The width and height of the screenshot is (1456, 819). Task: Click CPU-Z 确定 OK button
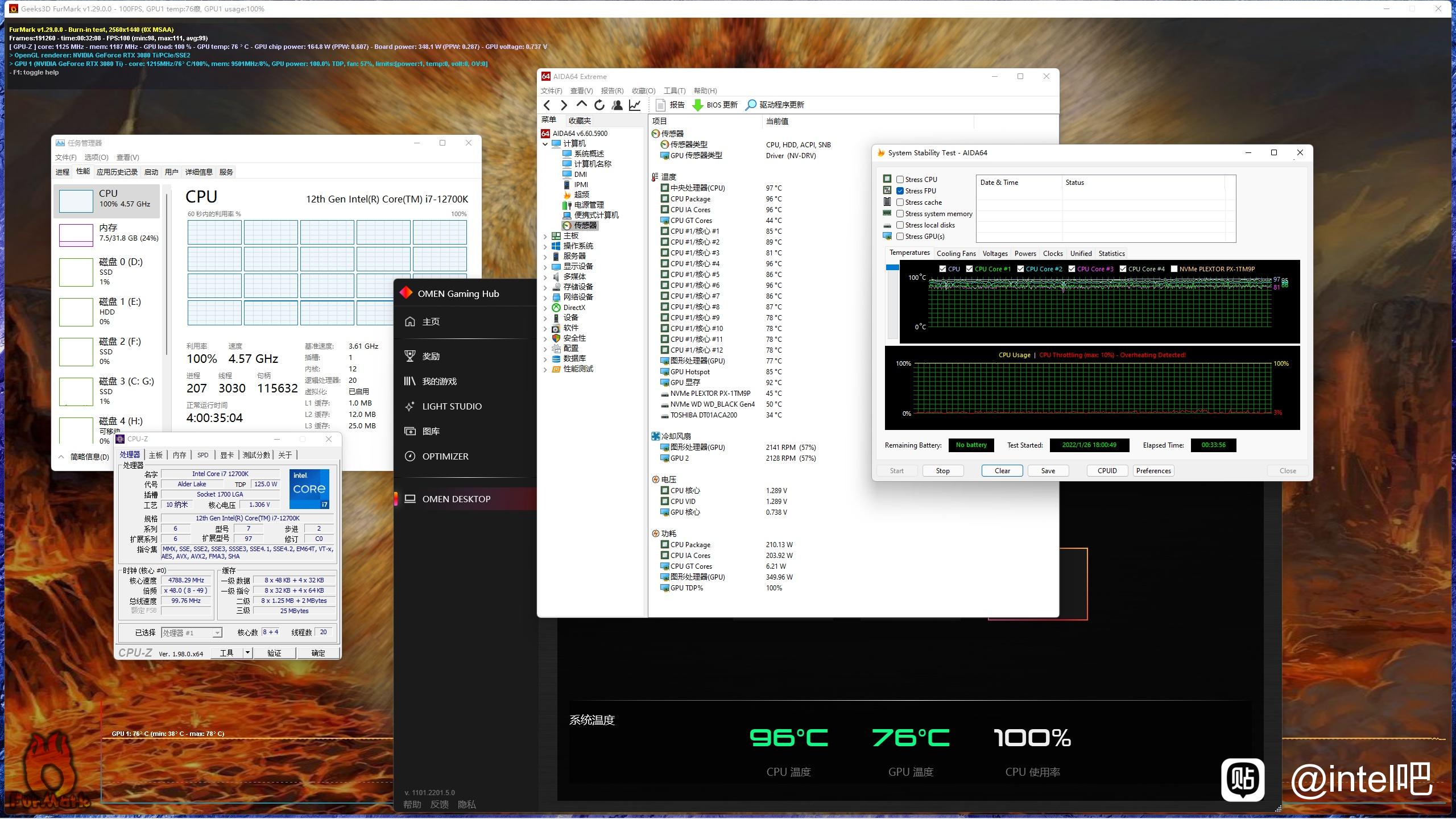point(318,653)
